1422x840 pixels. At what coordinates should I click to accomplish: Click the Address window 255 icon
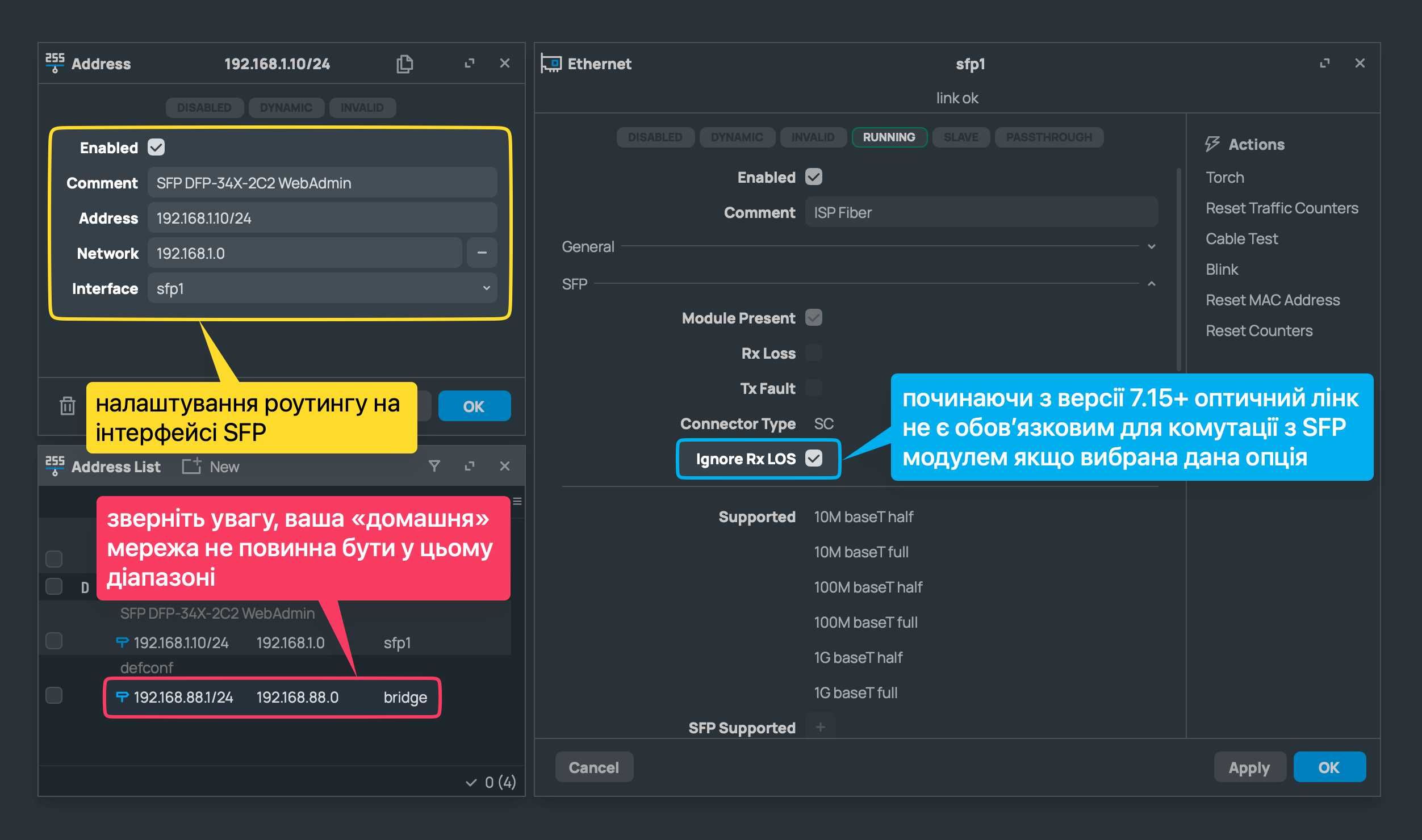coord(55,63)
